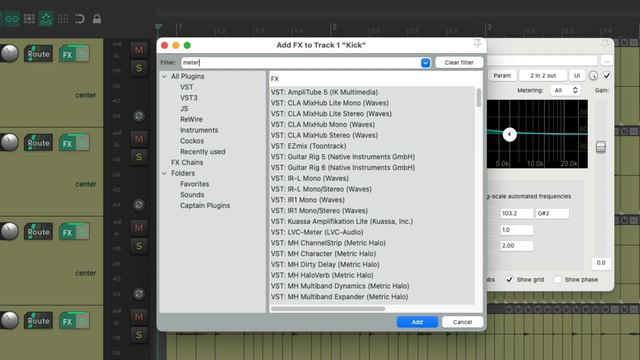Toggle the grid lines toolbar icon
The width and height of the screenshot is (640, 360).
[29, 19]
